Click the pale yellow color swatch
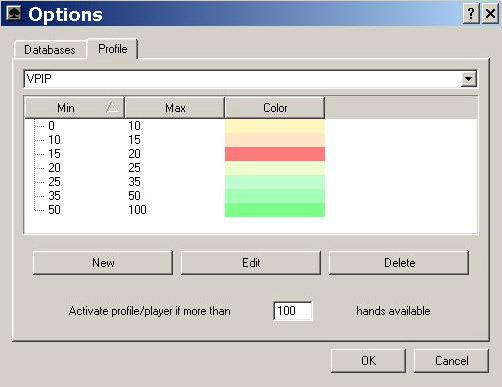502x387 pixels. (x=275, y=126)
